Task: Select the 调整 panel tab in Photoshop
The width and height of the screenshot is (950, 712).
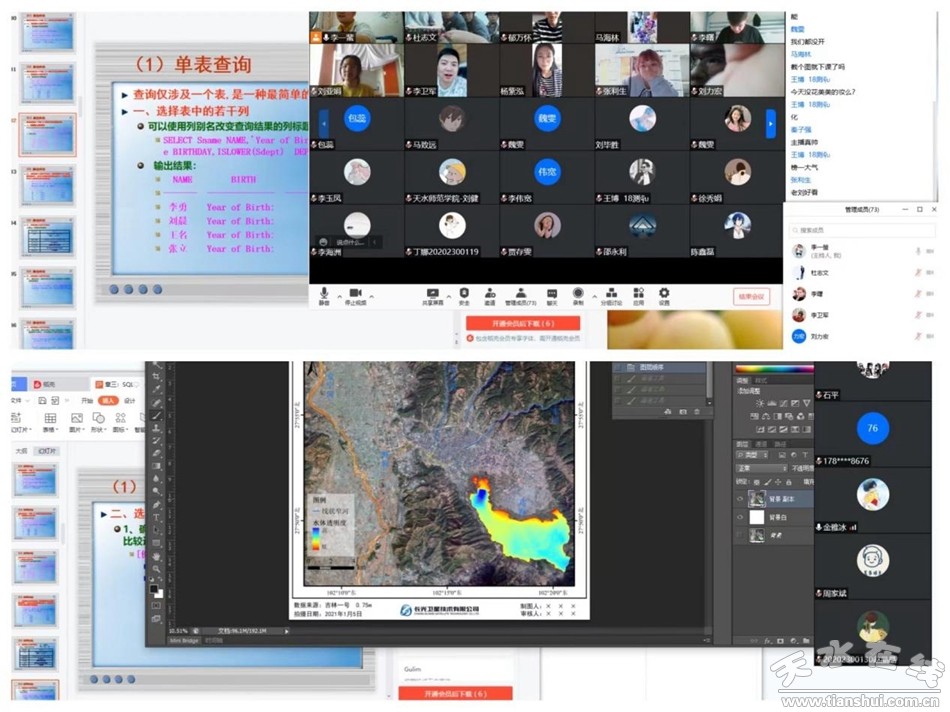Action: tap(742, 381)
